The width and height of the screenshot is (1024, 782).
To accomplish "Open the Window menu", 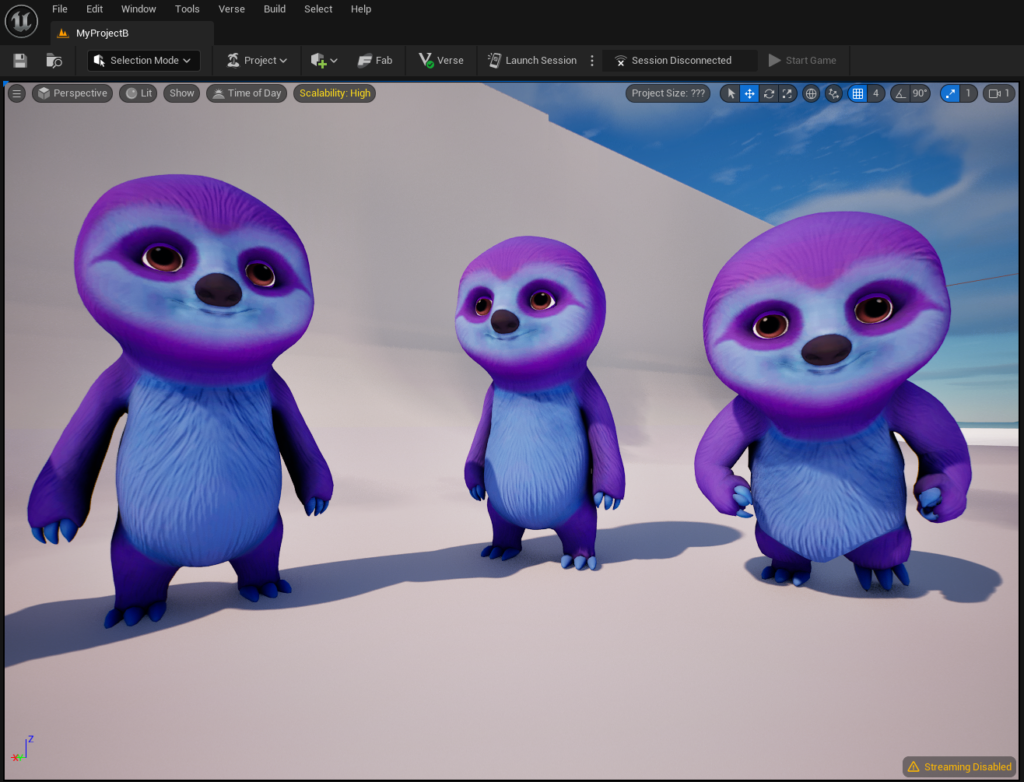I will (138, 9).
